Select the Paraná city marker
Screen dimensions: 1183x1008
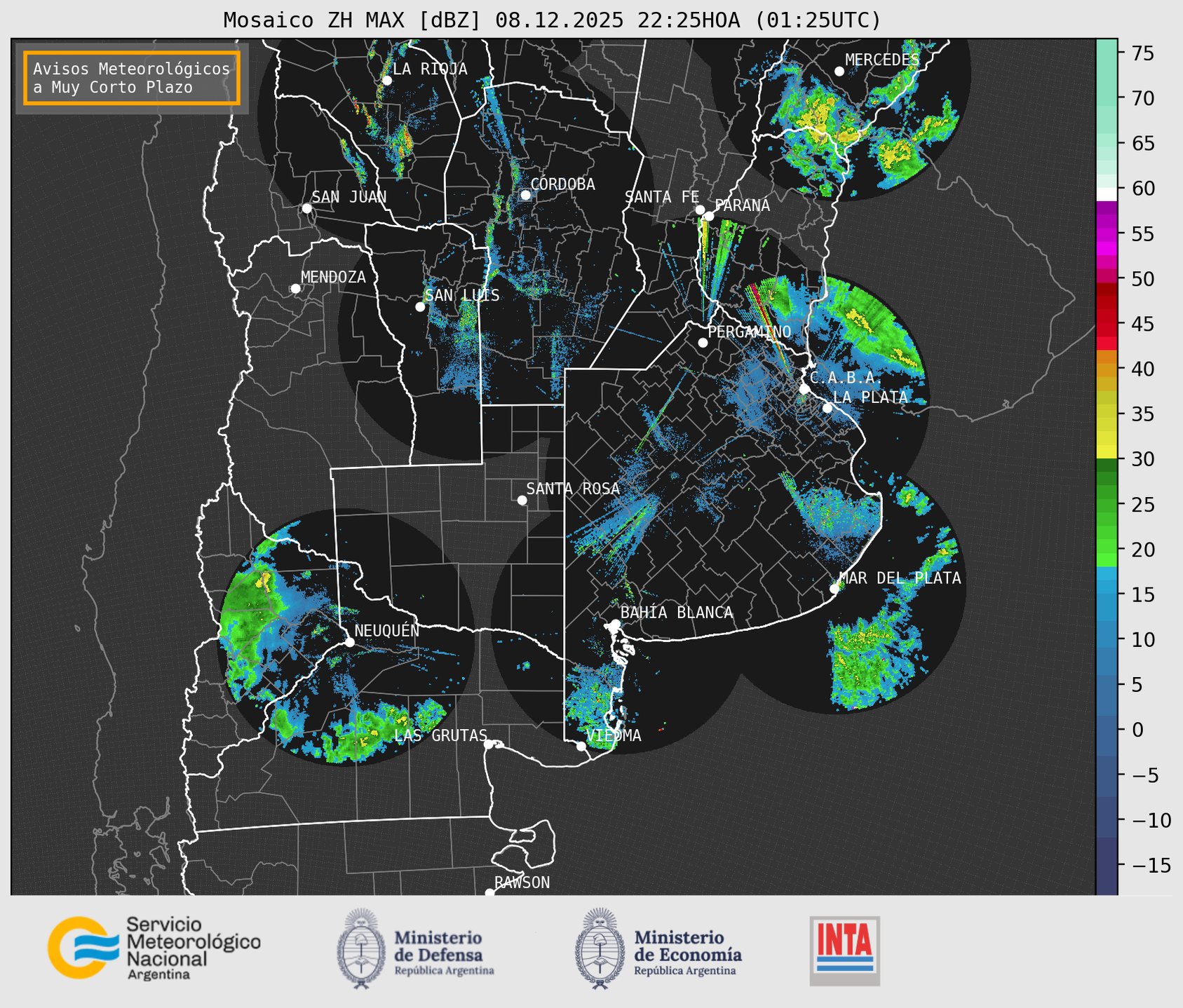[709, 216]
